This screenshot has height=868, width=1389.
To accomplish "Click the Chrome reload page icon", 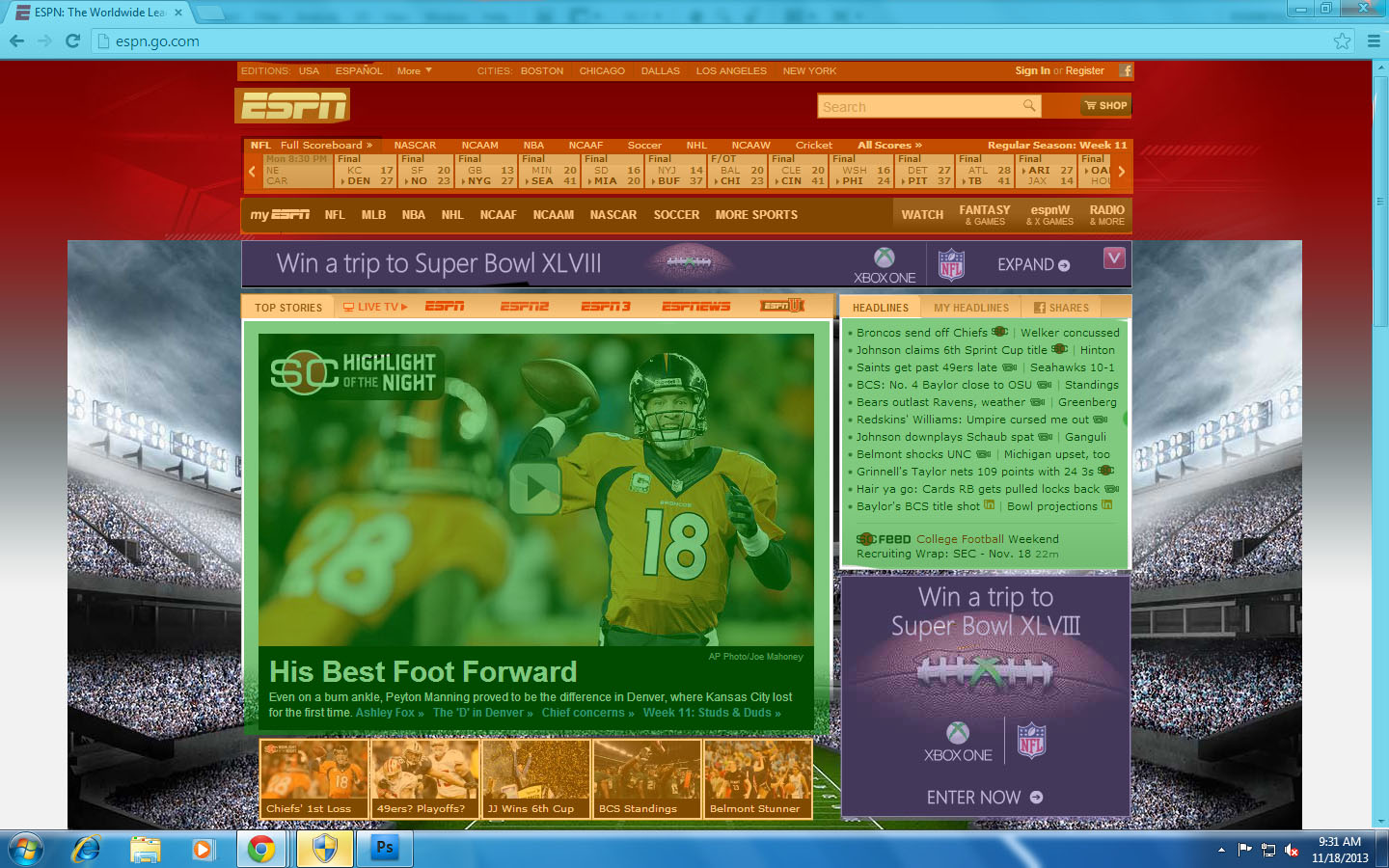I will 72,41.
